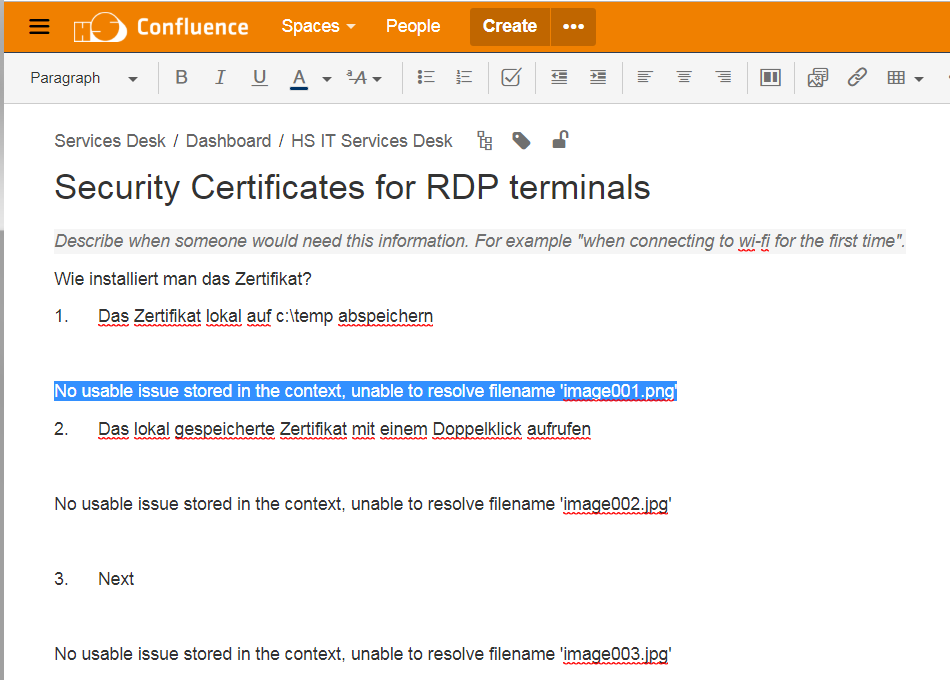
Task: Insert a link
Action: click(x=857, y=77)
